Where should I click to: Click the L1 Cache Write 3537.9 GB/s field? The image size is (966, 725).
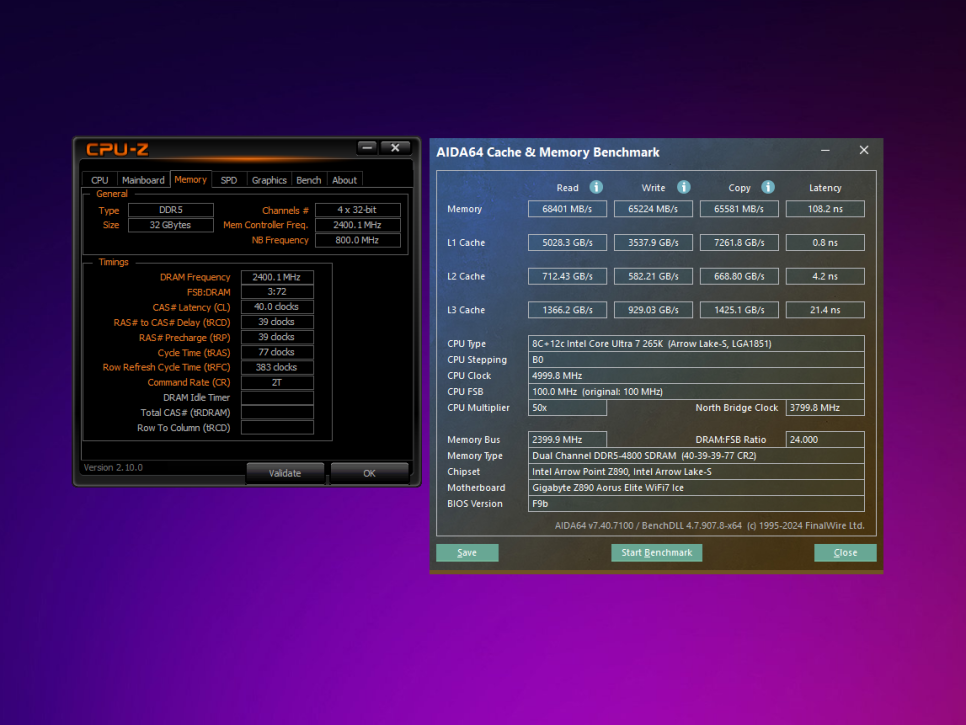653,243
